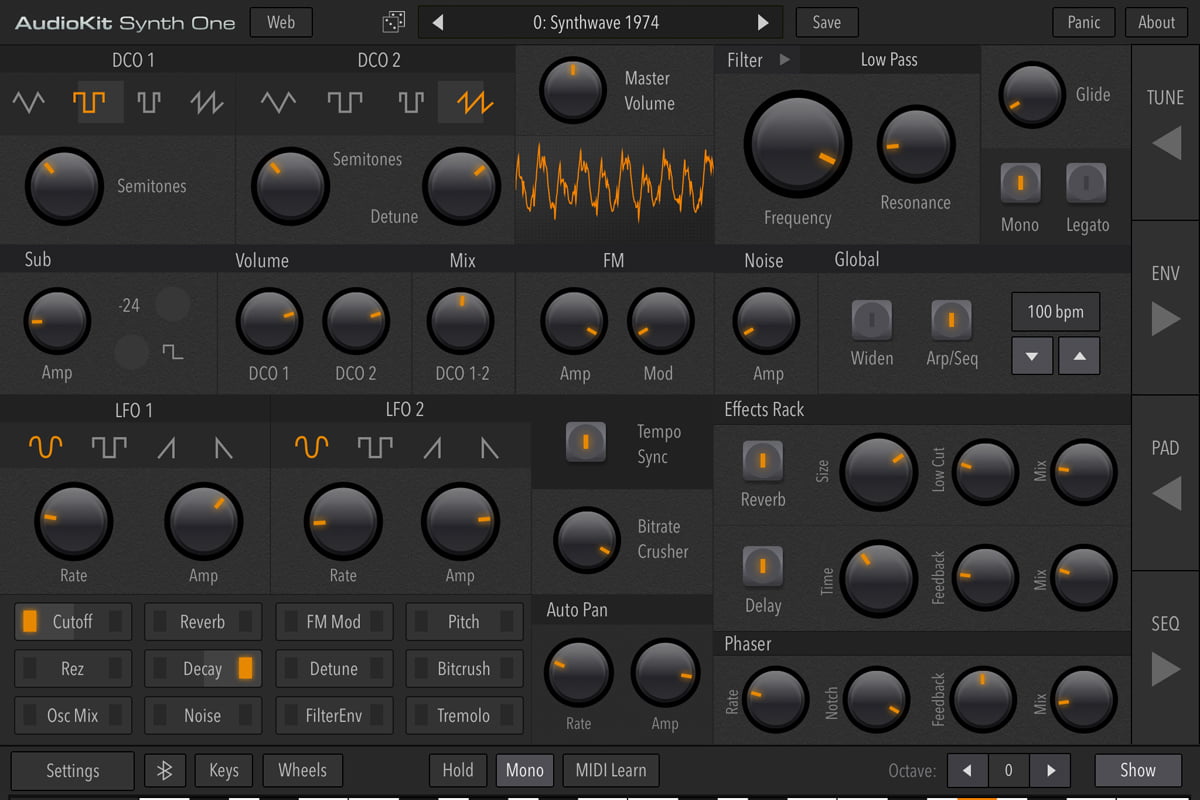Increase bpm with up arrow
Image resolution: width=1200 pixels, height=800 pixels.
tap(1079, 356)
